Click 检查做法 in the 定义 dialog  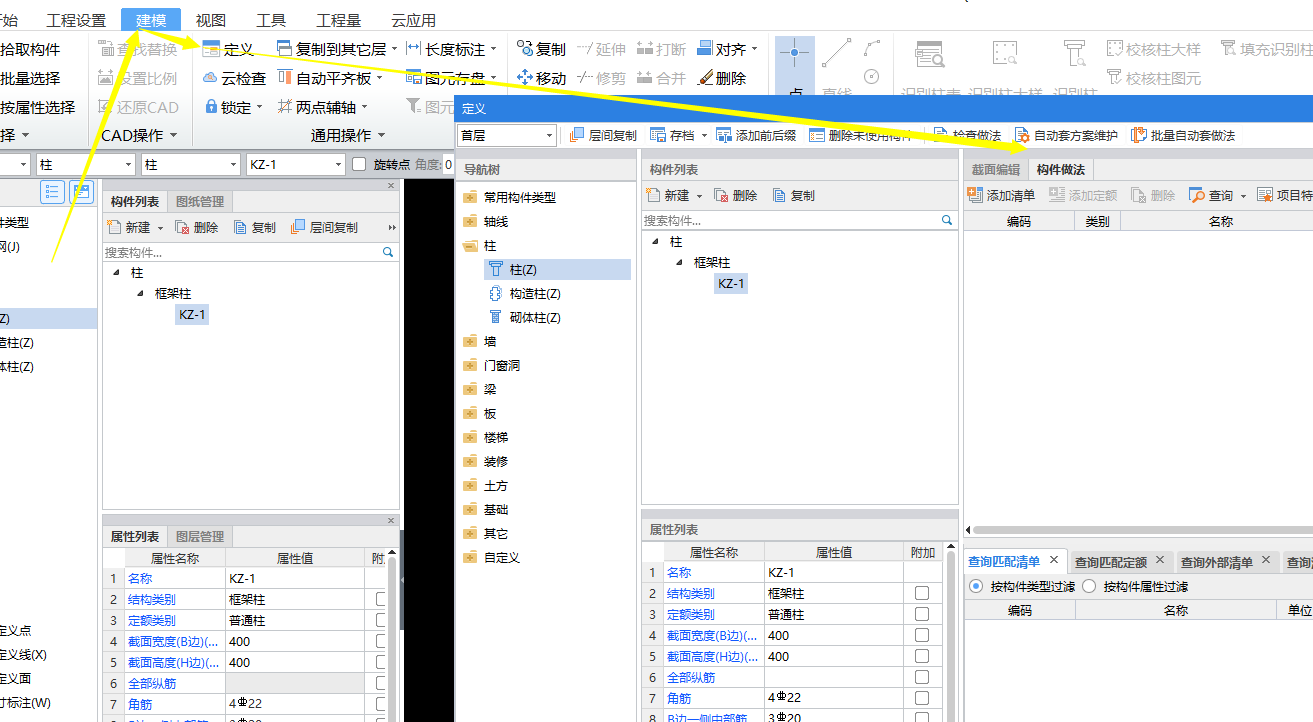coord(967,135)
